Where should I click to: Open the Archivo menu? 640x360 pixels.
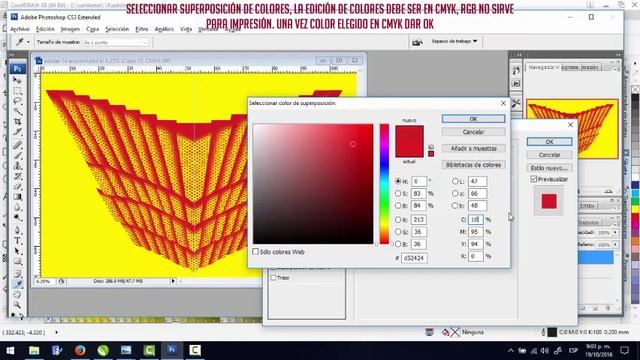[20, 29]
